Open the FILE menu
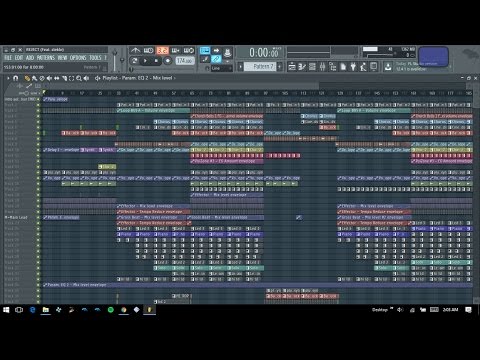 click(8, 58)
